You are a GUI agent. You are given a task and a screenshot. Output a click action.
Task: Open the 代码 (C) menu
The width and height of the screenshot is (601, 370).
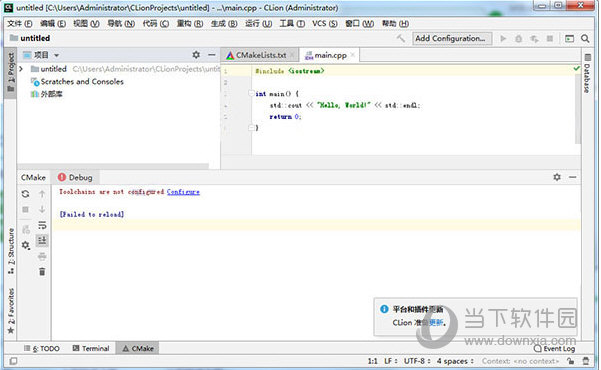156,23
